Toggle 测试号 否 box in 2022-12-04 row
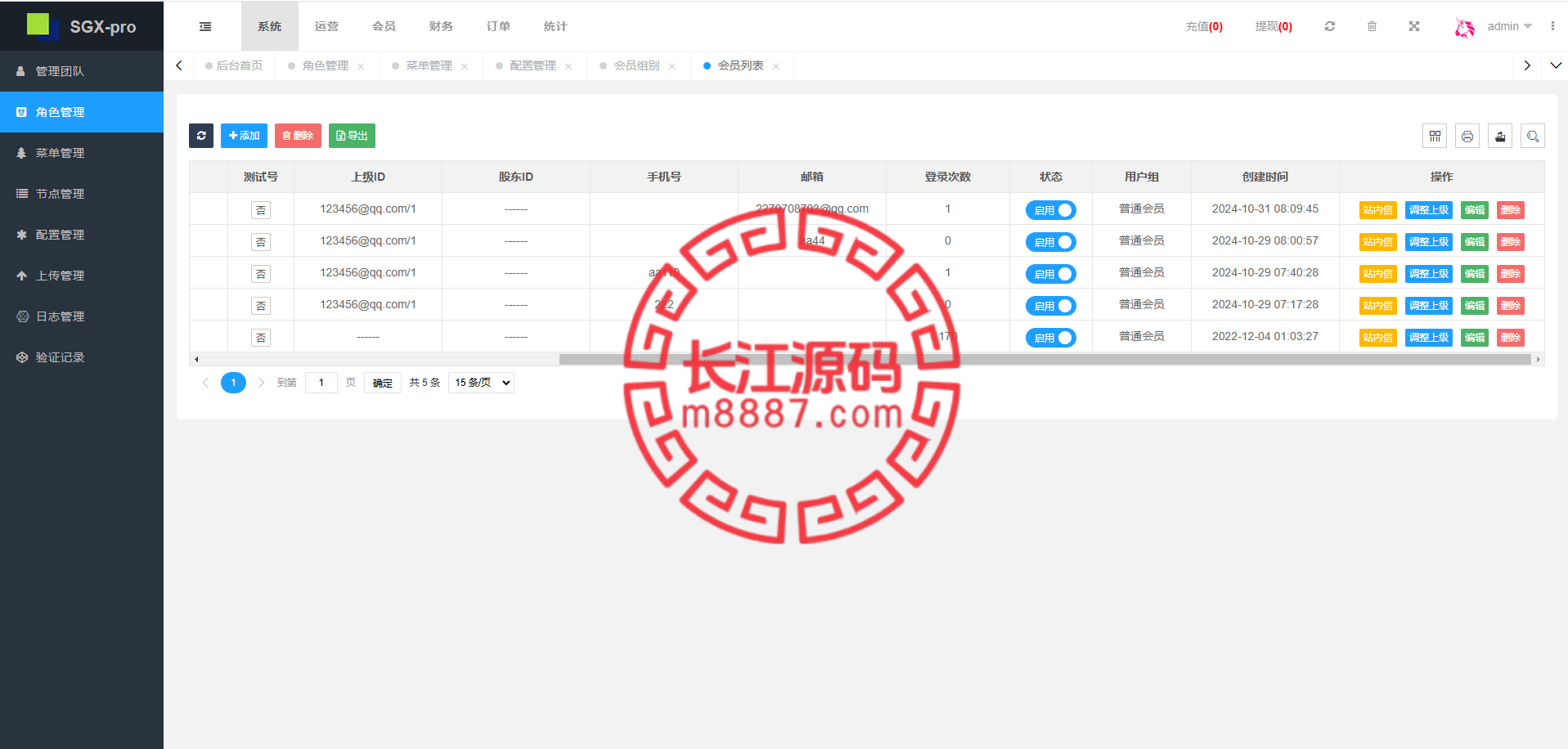Screen dimensions: 1568x749 pos(261,338)
